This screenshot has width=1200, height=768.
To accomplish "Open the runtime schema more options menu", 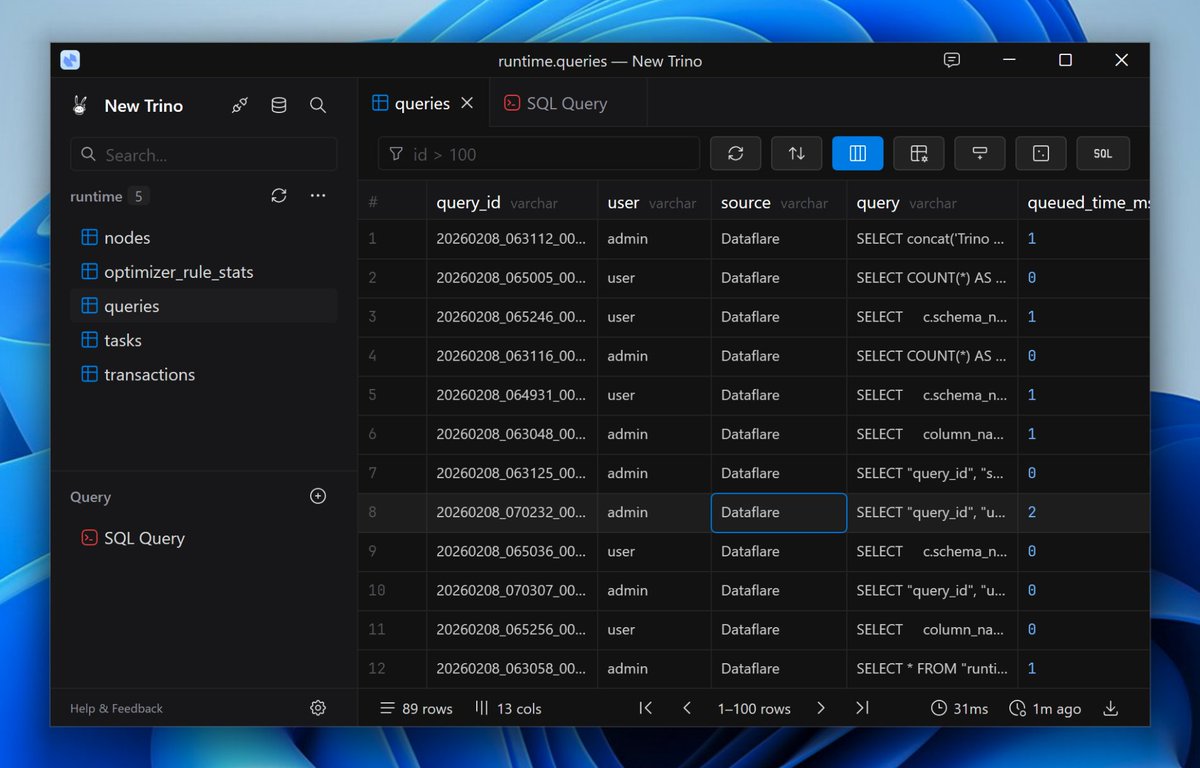I will (x=318, y=196).
